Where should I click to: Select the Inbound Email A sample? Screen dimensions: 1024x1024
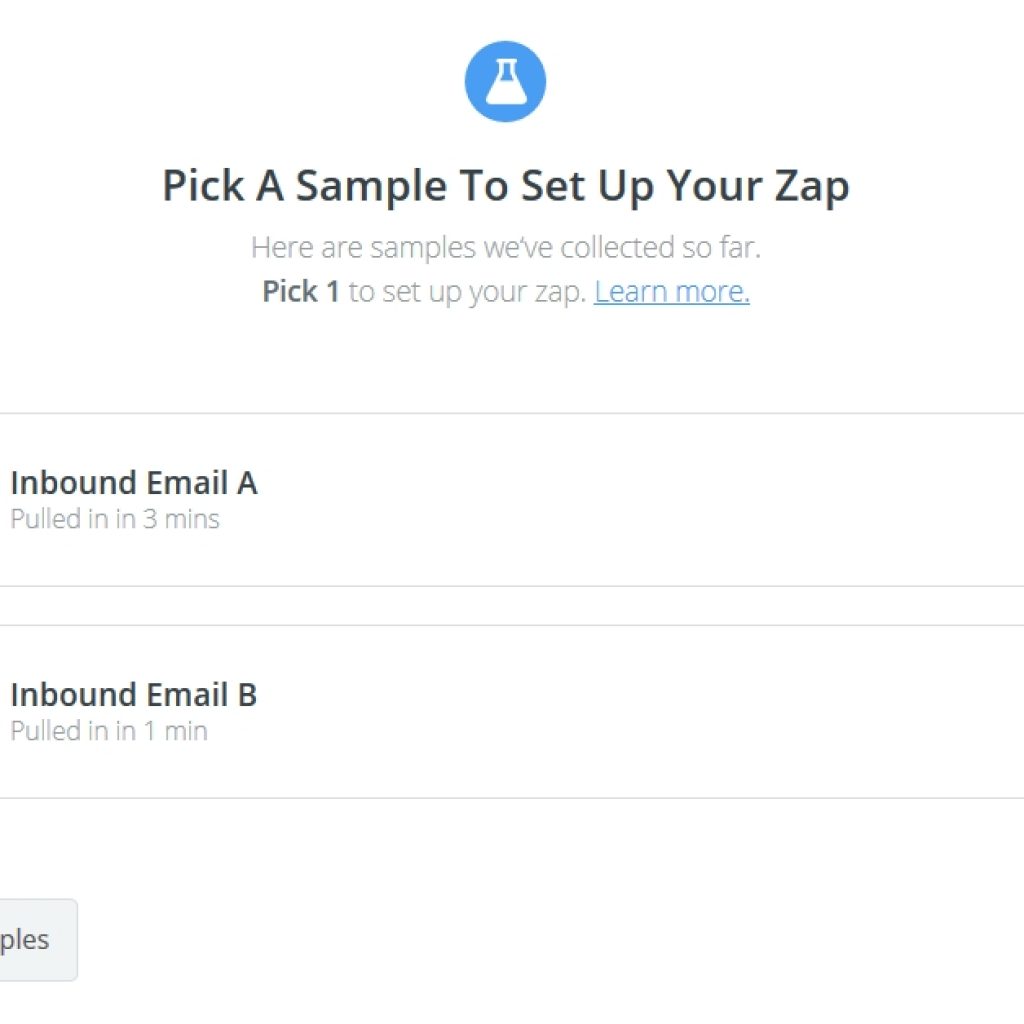coord(512,500)
